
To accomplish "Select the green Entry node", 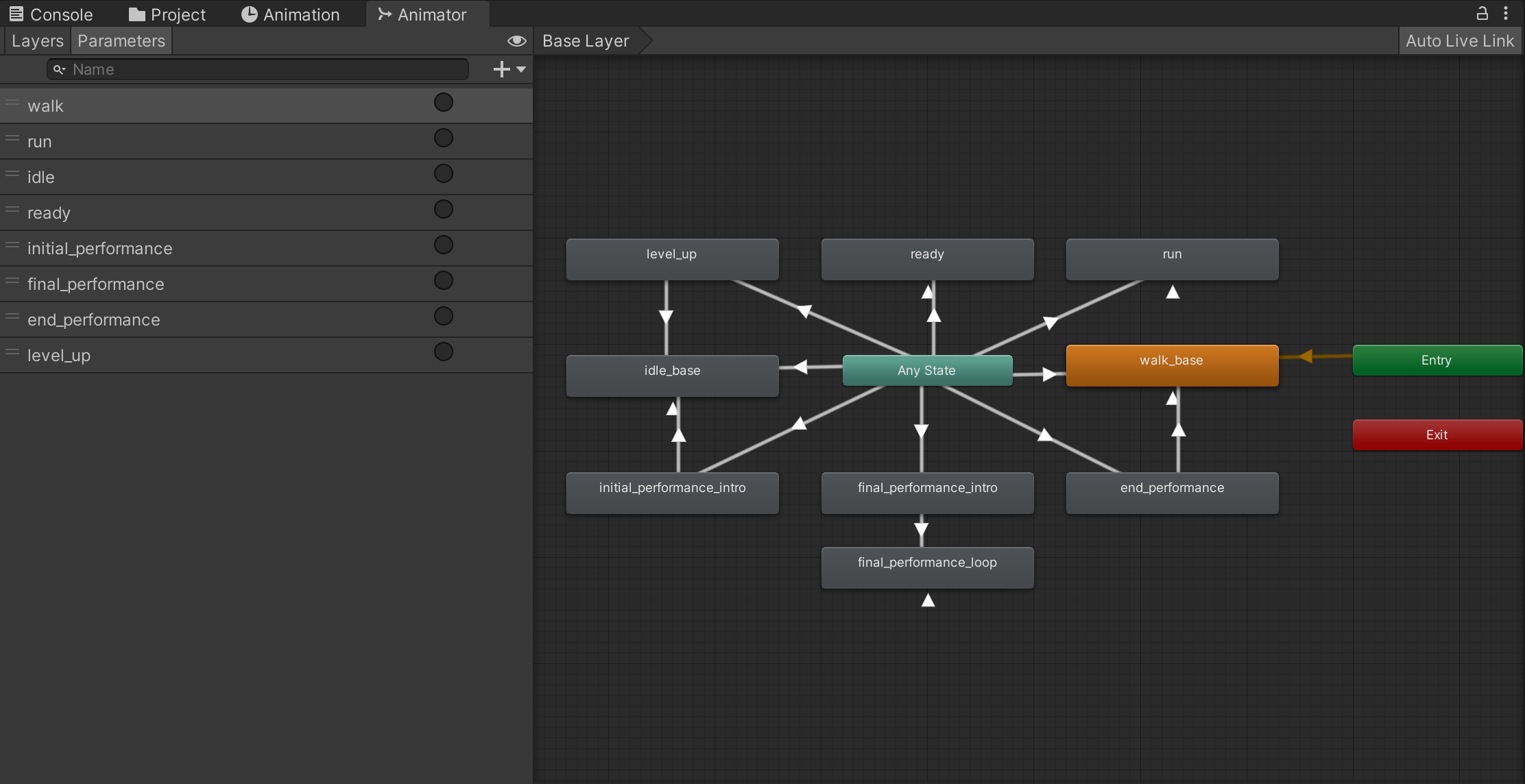I will [x=1437, y=360].
